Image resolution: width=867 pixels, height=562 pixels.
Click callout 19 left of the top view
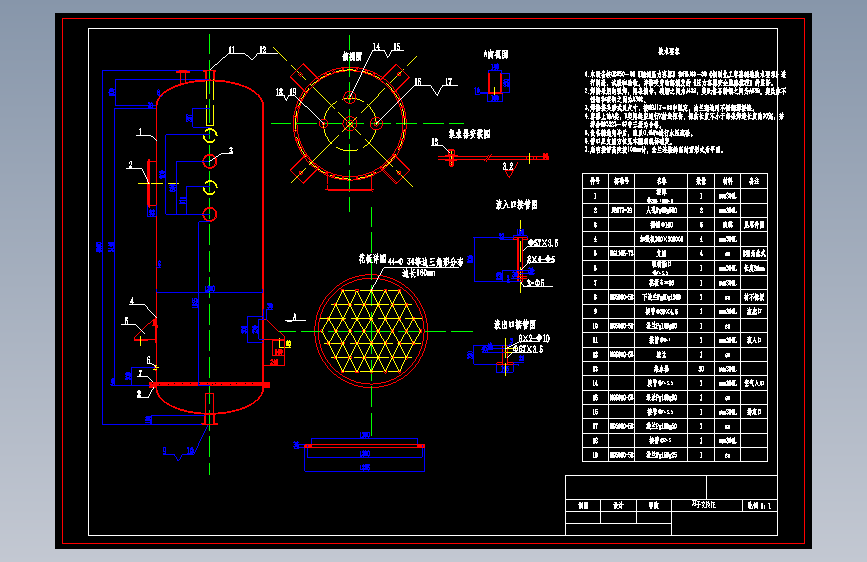click(293, 92)
